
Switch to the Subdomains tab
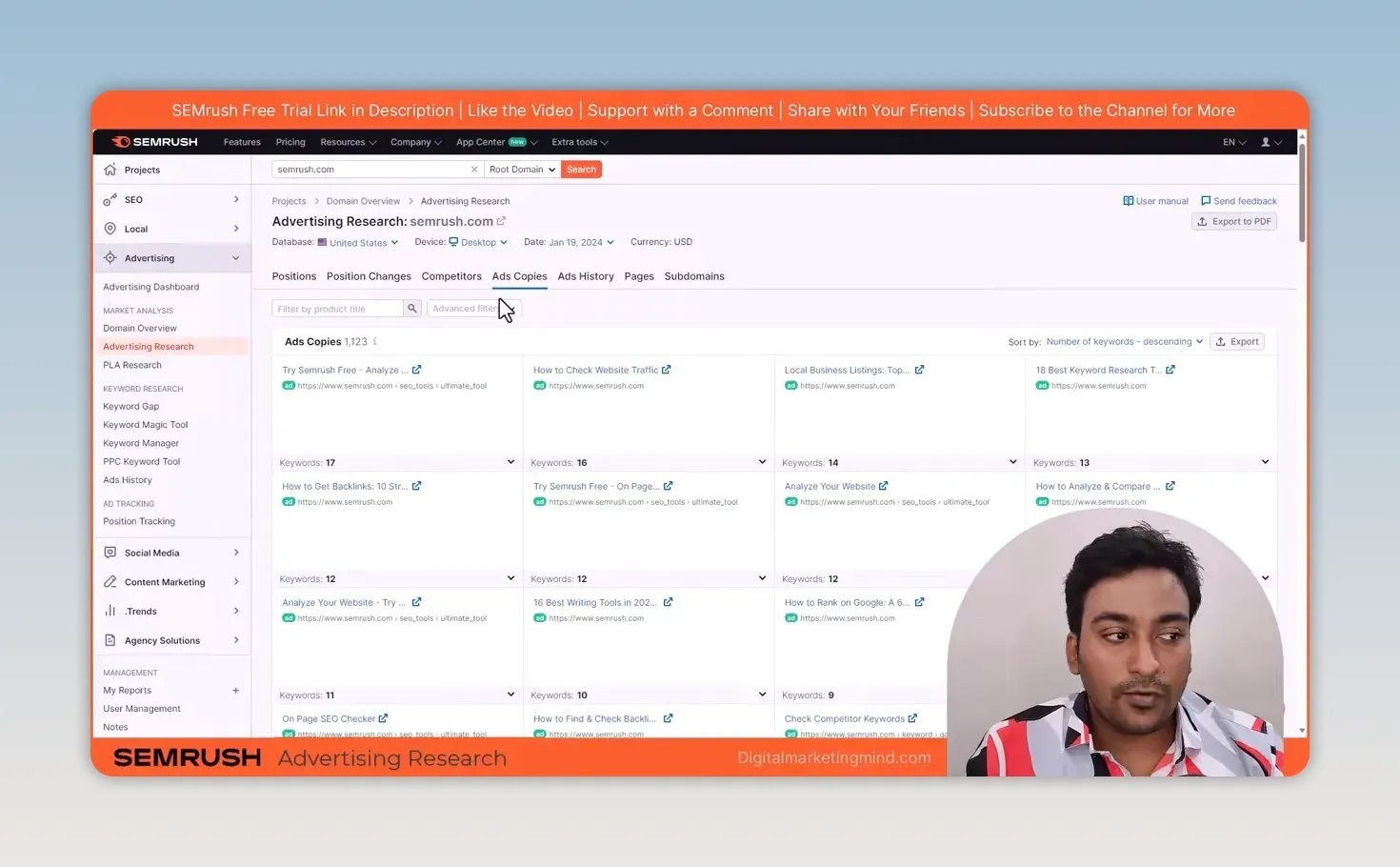coord(694,276)
